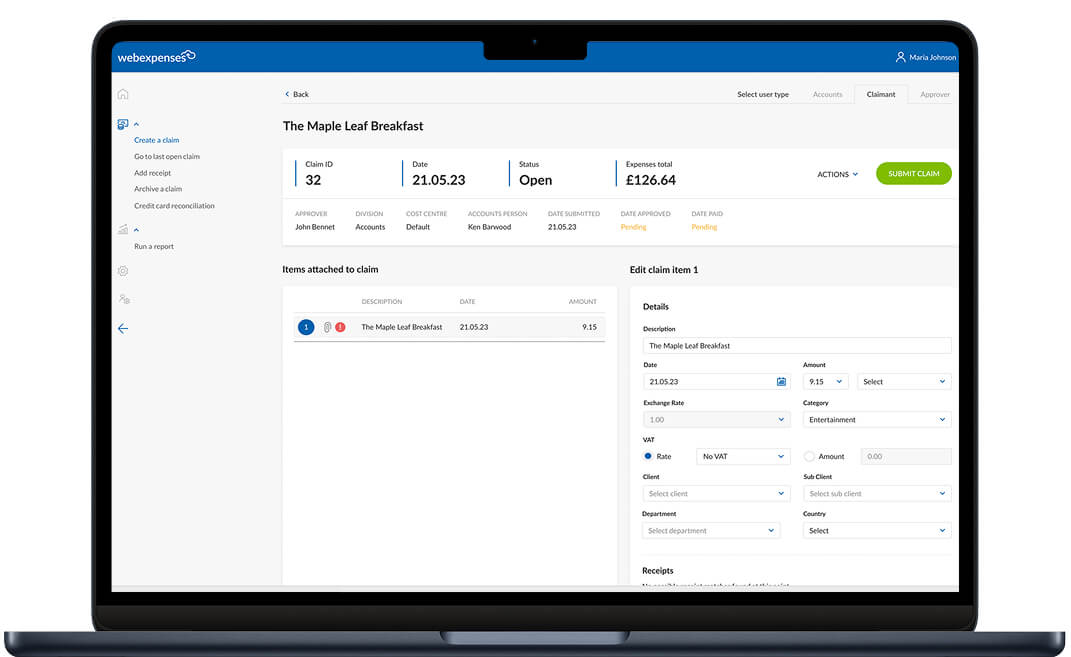
Task: Open the ACTIONS dropdown menu
Action: [x=837, y=174]
